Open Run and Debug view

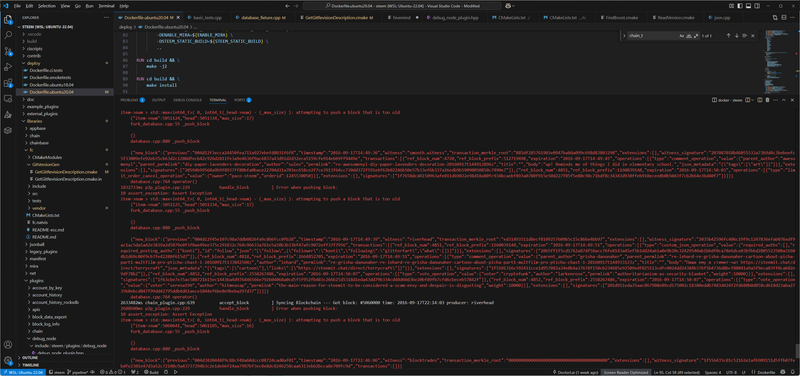[8, 67]
